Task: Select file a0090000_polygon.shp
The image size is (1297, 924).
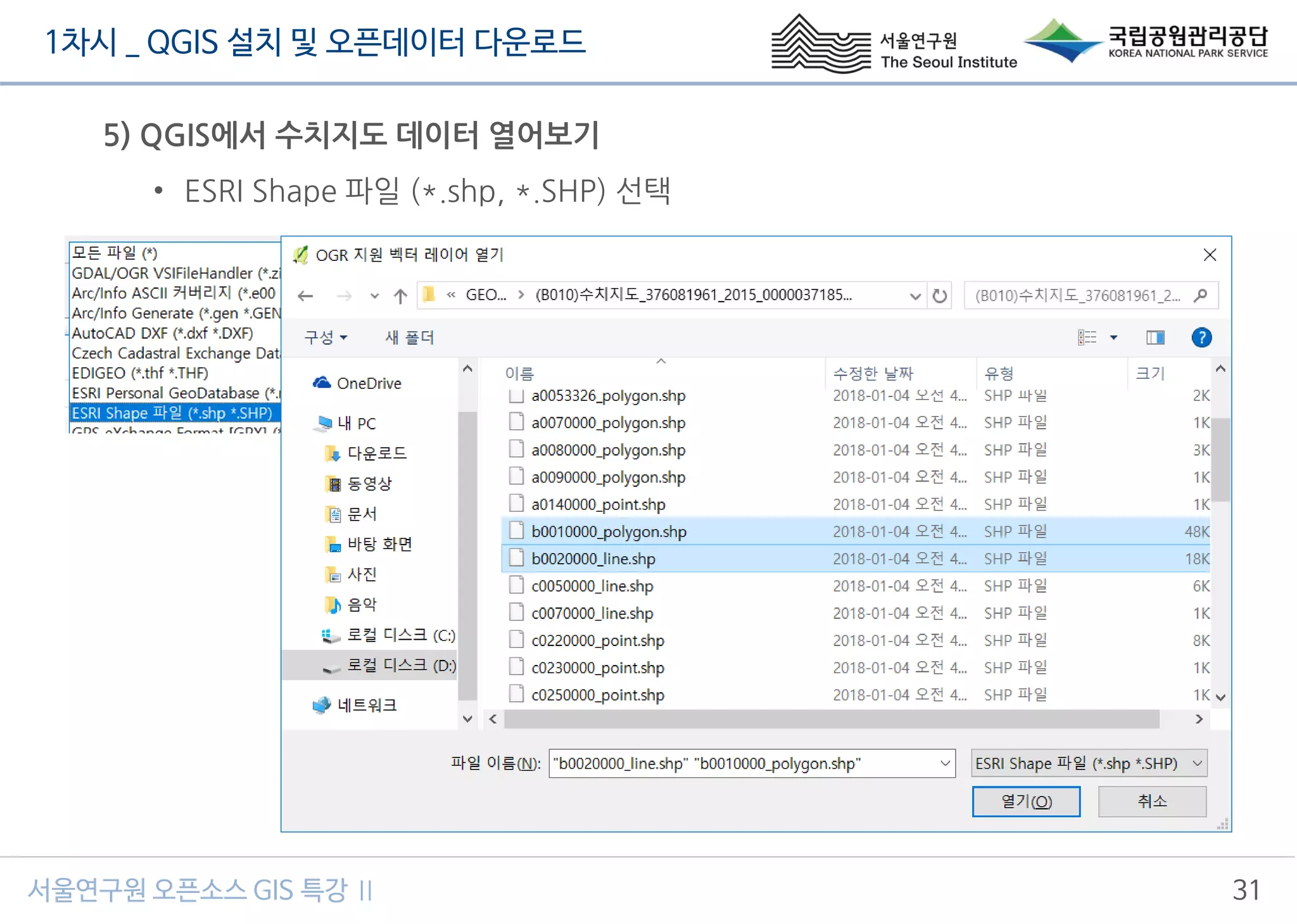Action: pyautogui.click(x=857, y=477)
